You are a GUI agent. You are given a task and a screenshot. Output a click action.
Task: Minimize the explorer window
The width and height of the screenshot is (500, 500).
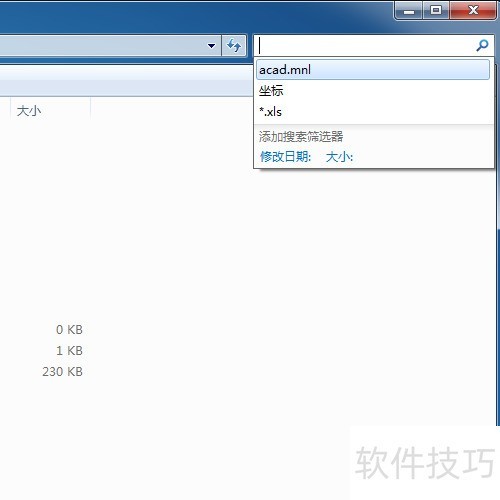(409, 11)
